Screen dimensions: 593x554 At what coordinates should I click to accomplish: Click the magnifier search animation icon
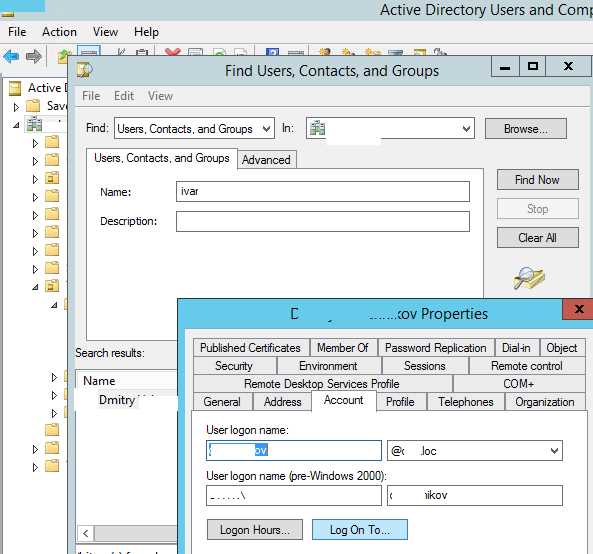529,278
